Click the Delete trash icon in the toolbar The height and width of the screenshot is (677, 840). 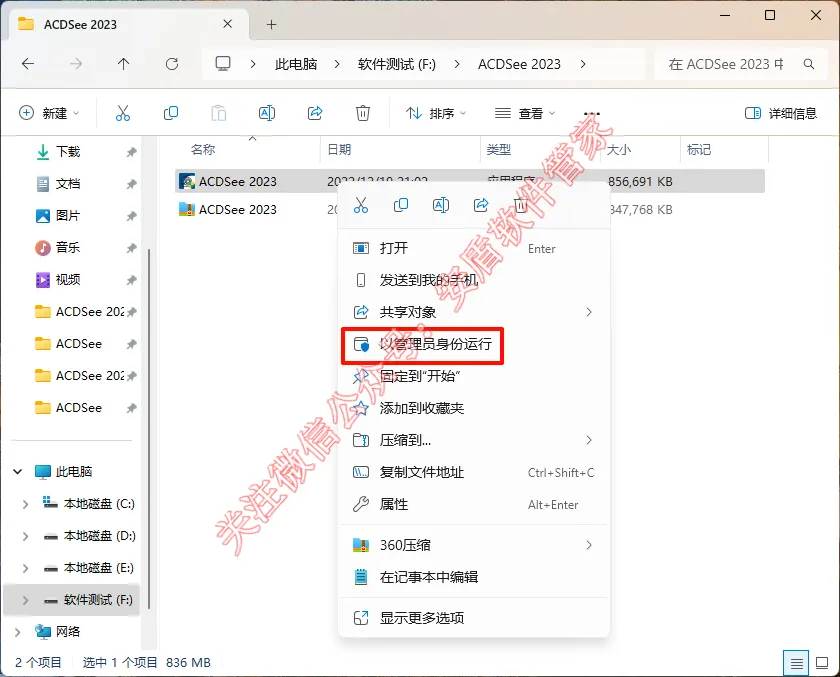coord(363,113)
